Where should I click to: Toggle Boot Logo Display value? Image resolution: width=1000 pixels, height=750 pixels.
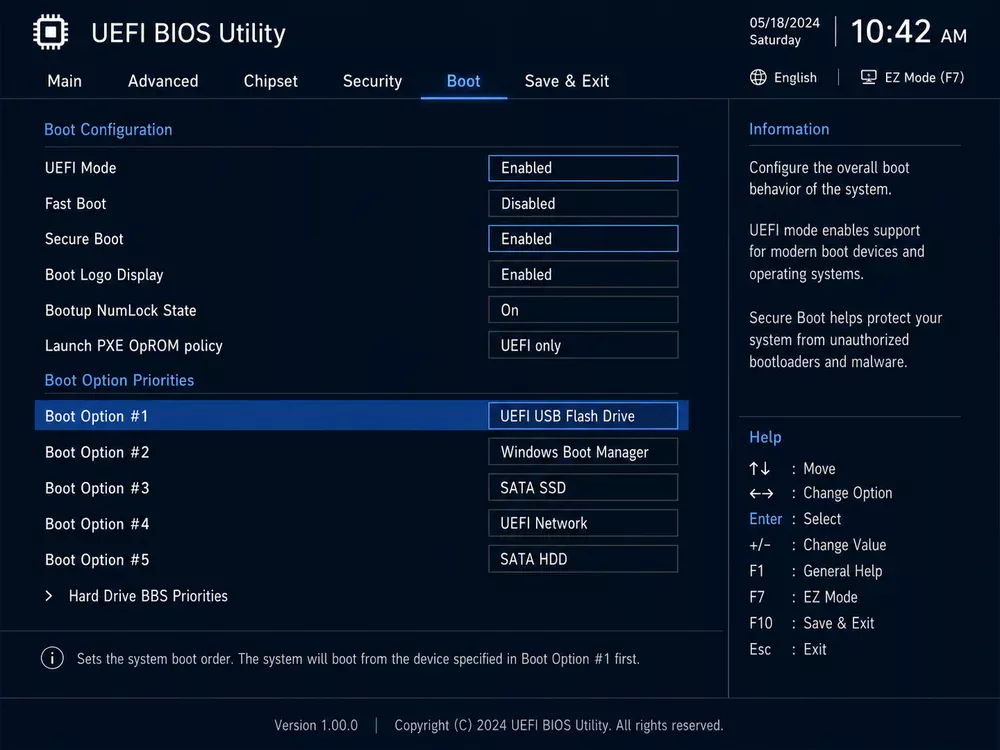[583, 274]
